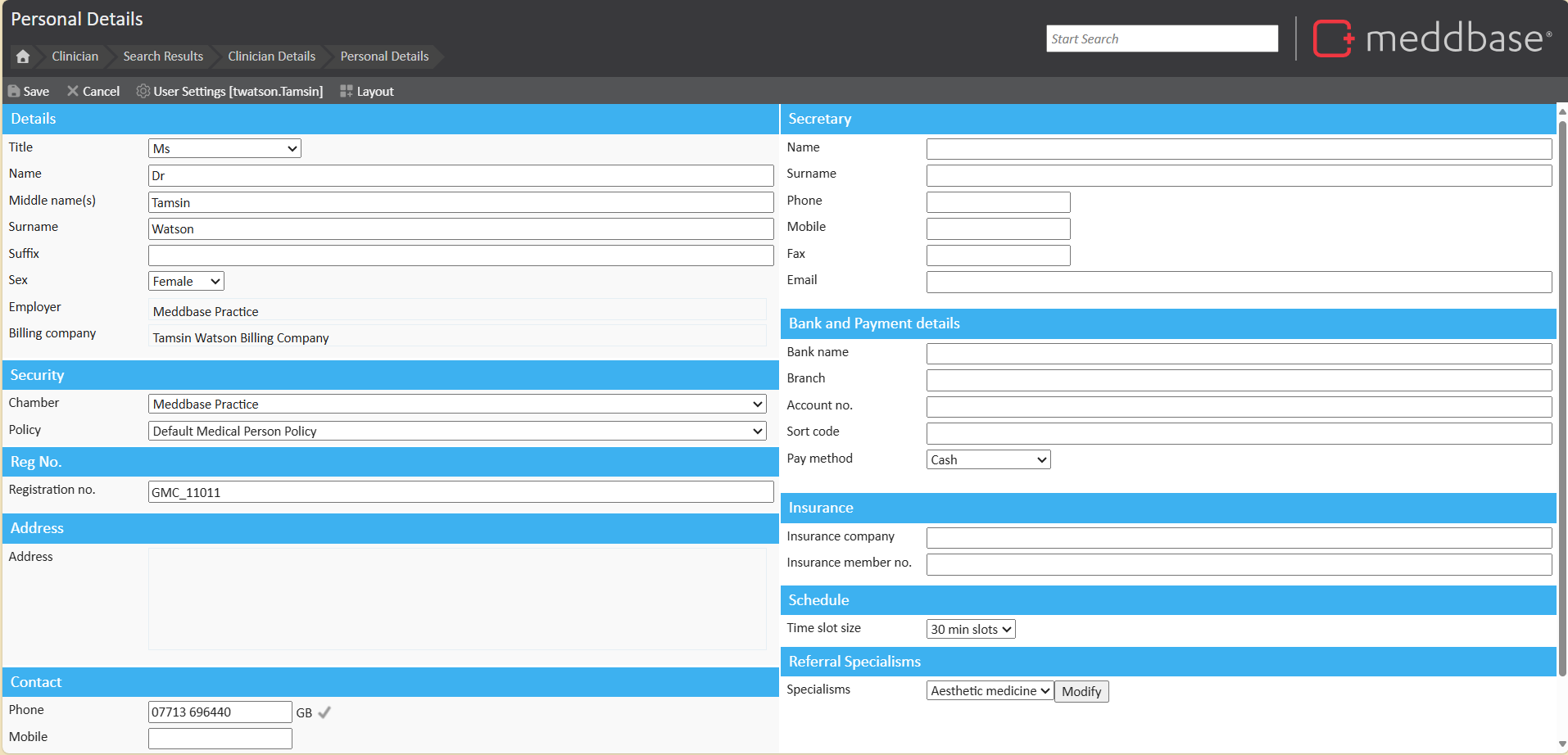Expand the Sex dropdown

186,281
